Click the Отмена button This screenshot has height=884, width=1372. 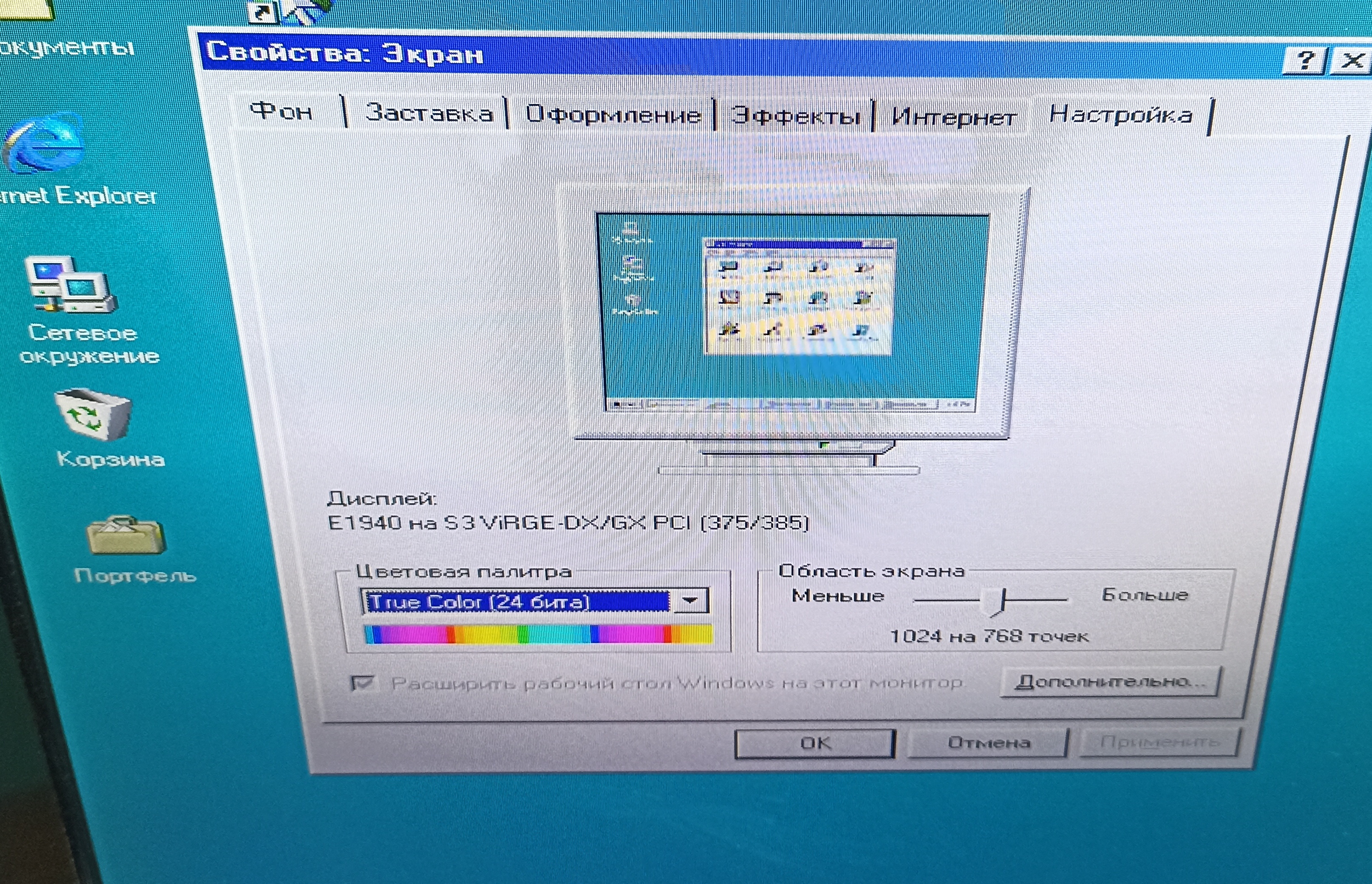tap(988, 743)
